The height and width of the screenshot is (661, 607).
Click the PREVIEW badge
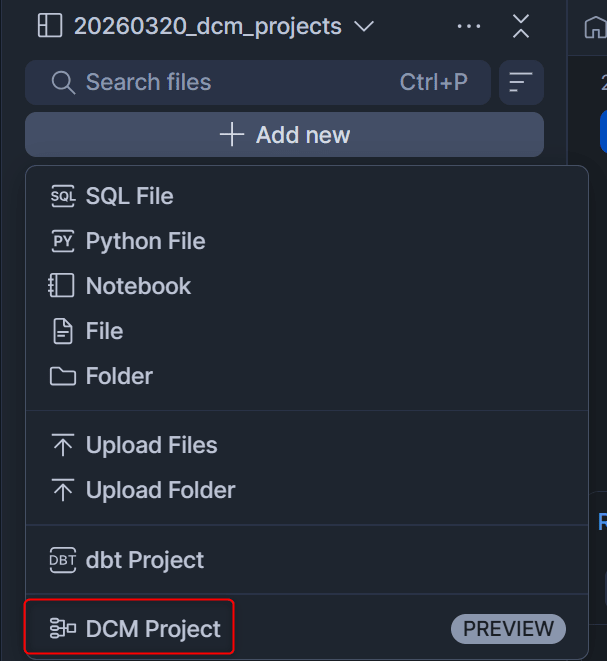pyautogui.click(x=508, y=629)
